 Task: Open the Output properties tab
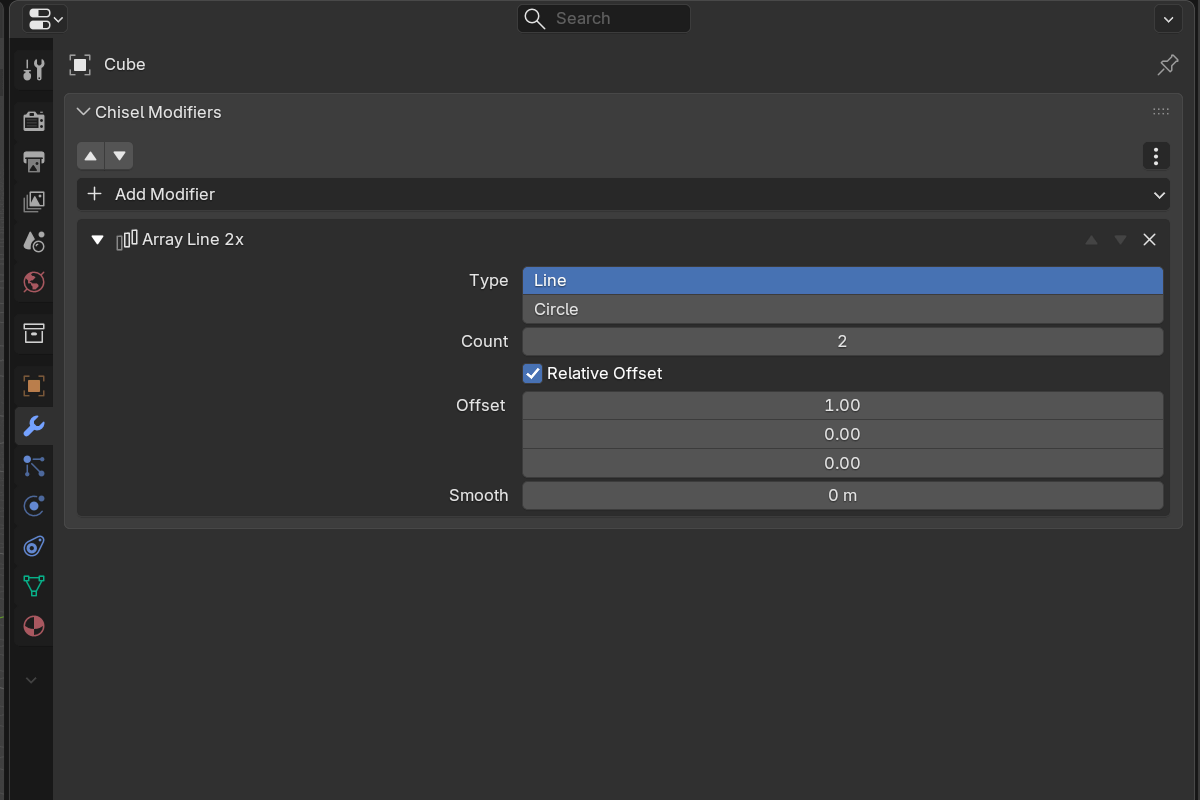click(x=33, y=161)
